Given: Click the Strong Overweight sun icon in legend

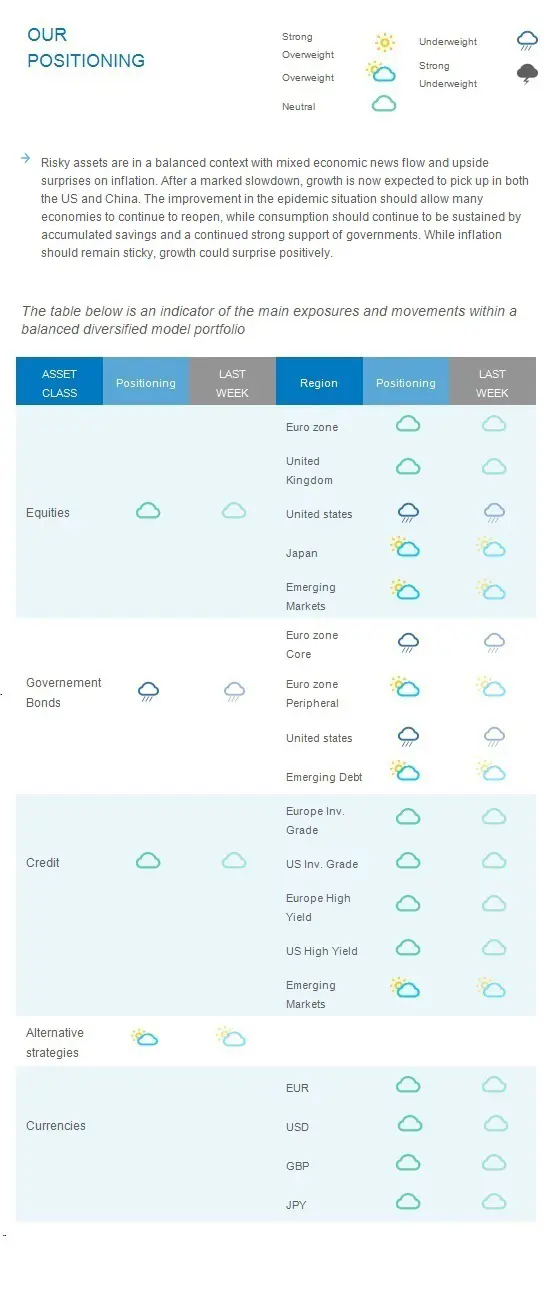Looking at the screenshot, I should click(384, 42).
